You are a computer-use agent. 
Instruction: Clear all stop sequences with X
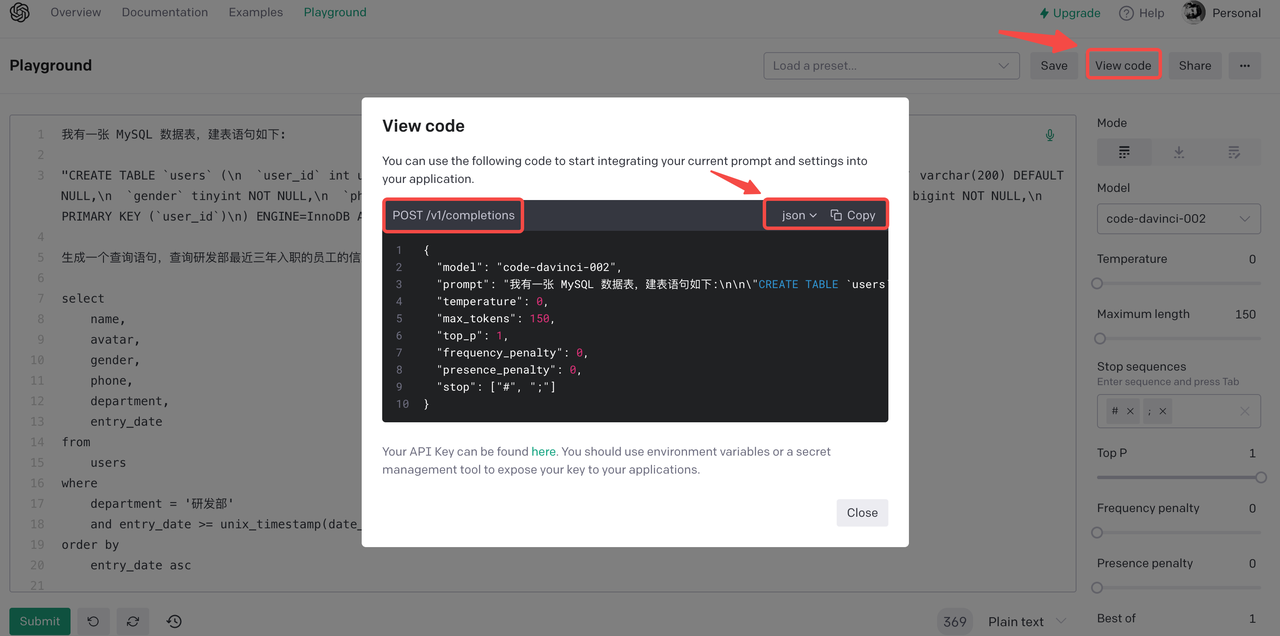click(x=1245, y=411)
